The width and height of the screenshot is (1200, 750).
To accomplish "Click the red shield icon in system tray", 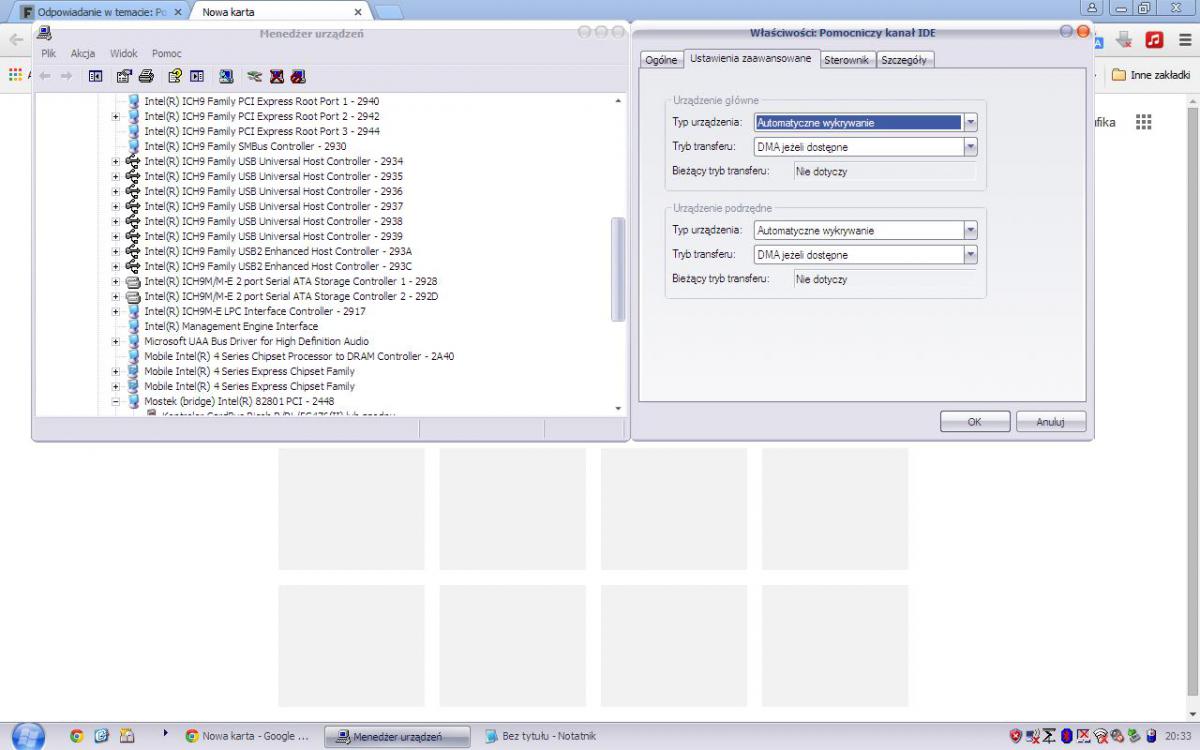I will tap(1016, 736).
